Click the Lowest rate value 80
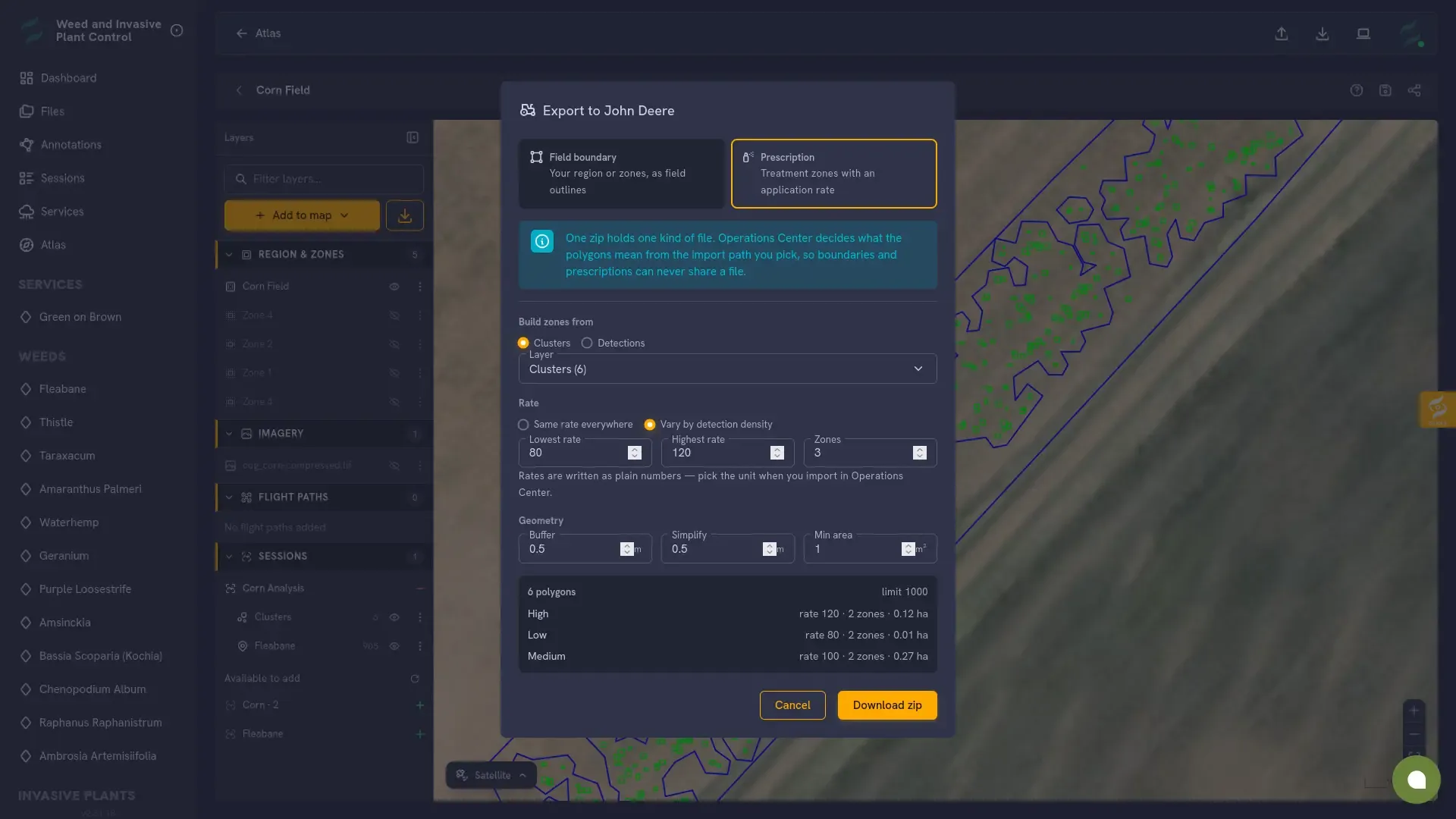The image size is (1456, 819). [x=535, y=453]
